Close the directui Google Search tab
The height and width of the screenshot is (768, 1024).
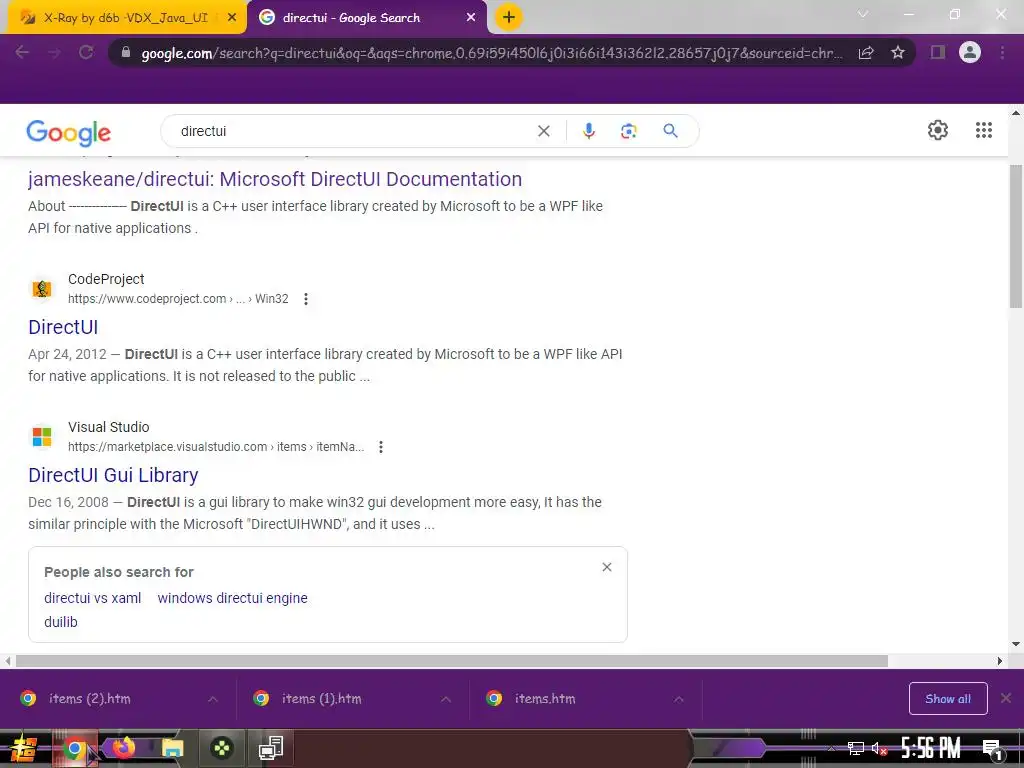(x=471, y=18)
